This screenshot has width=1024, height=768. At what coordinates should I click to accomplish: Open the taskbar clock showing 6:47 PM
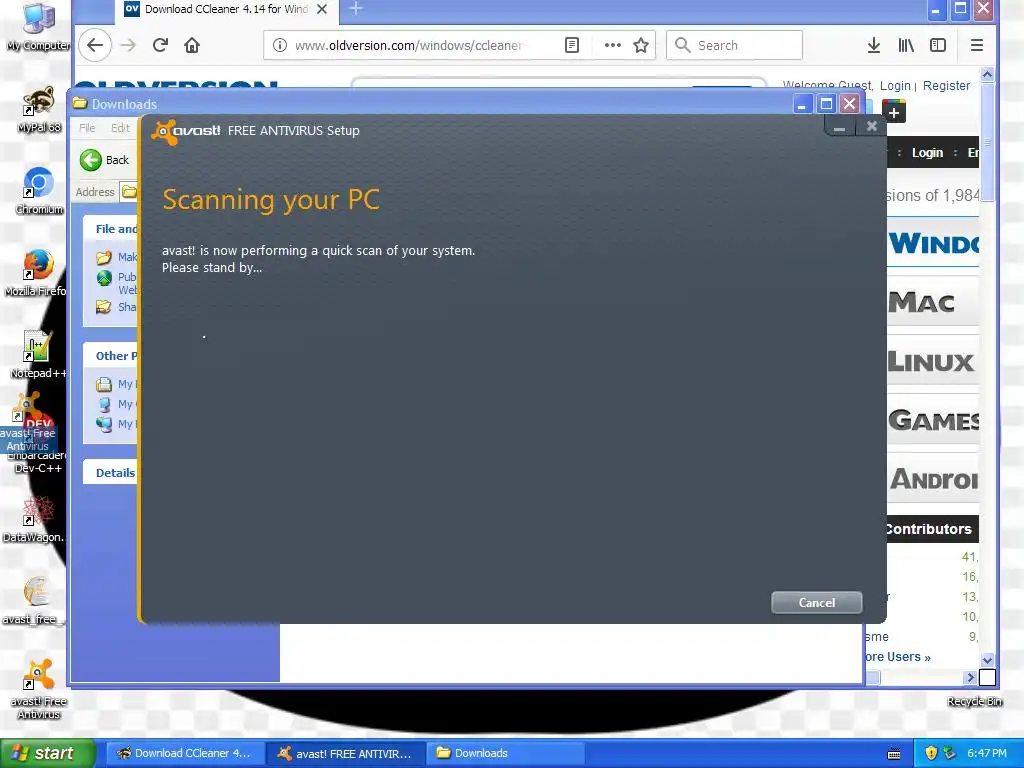(987, 753)
